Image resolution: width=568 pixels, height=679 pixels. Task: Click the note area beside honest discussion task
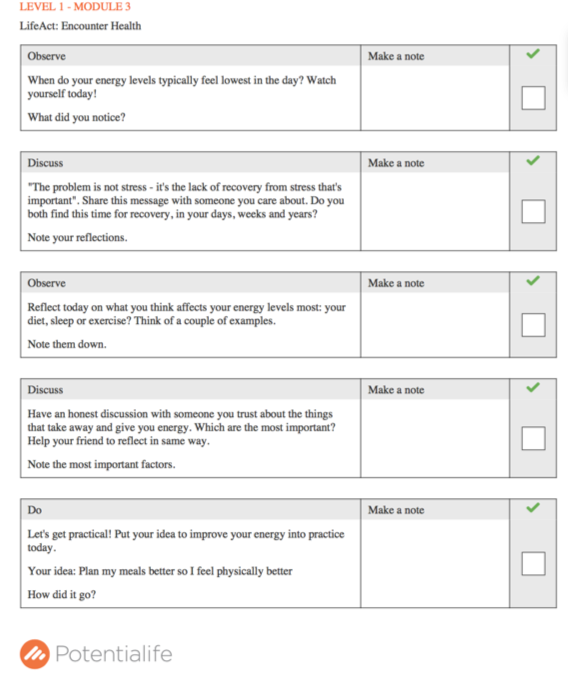point(435,438)
